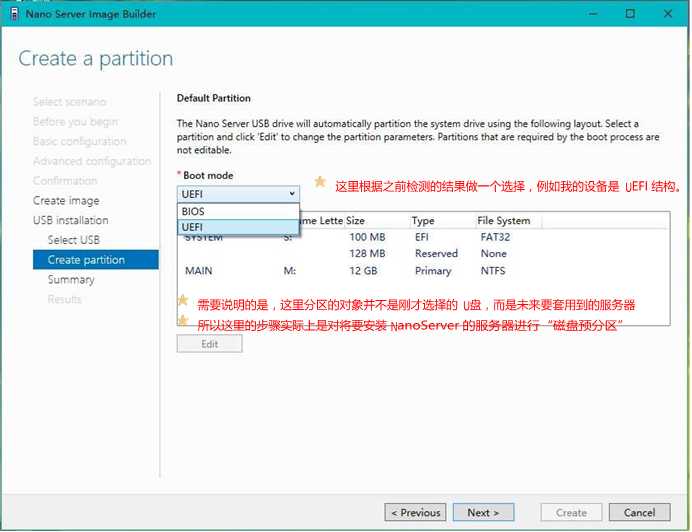Select the MAIN partition row
Viewport: 692px width, 532px height.
(424, 271)
